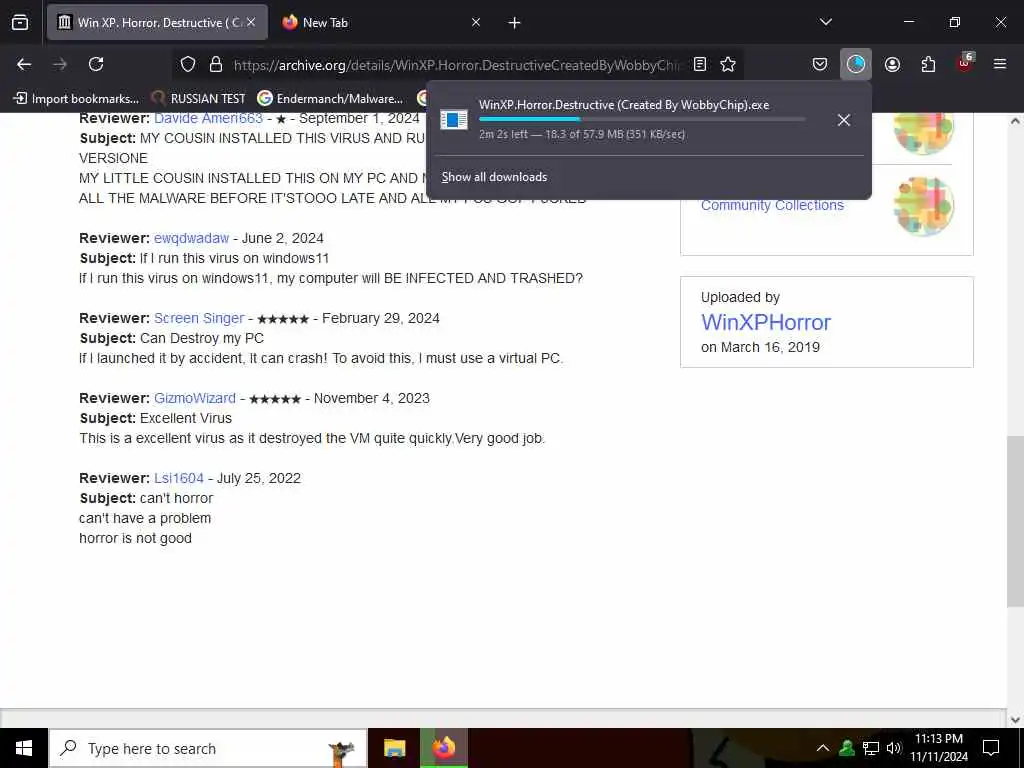Image resolution: width=1024 pixels, height=768 pixels.
Task: Open the uBlock extension icon with badge
Action: tap(965, 63)
